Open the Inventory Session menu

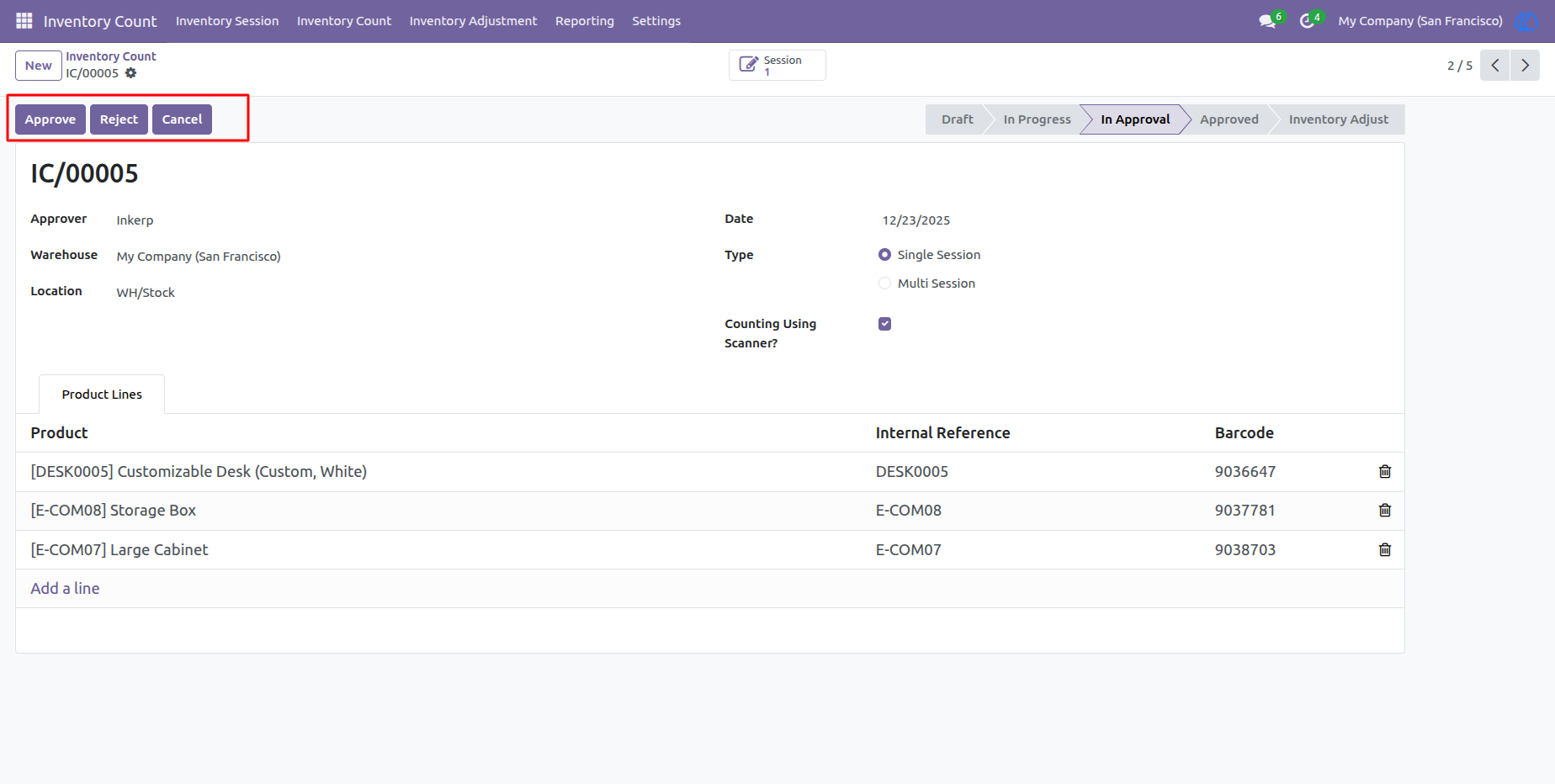[x=227, y=21]
